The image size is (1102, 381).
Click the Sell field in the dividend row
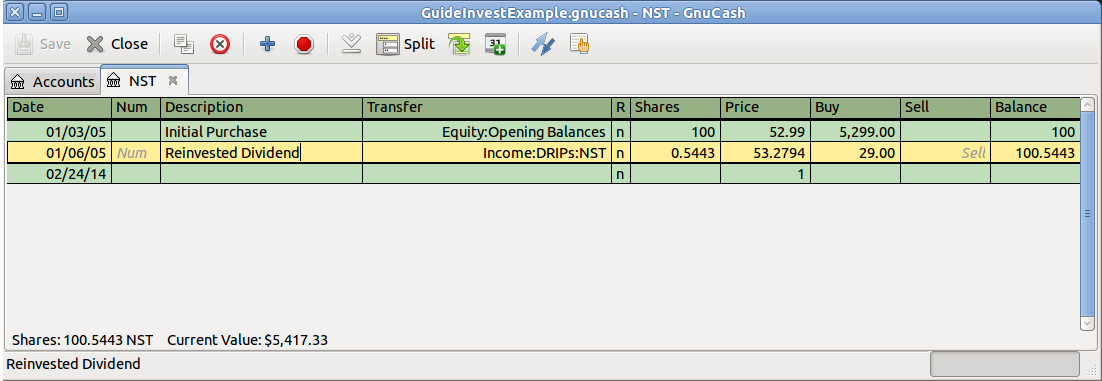[945, 153]
